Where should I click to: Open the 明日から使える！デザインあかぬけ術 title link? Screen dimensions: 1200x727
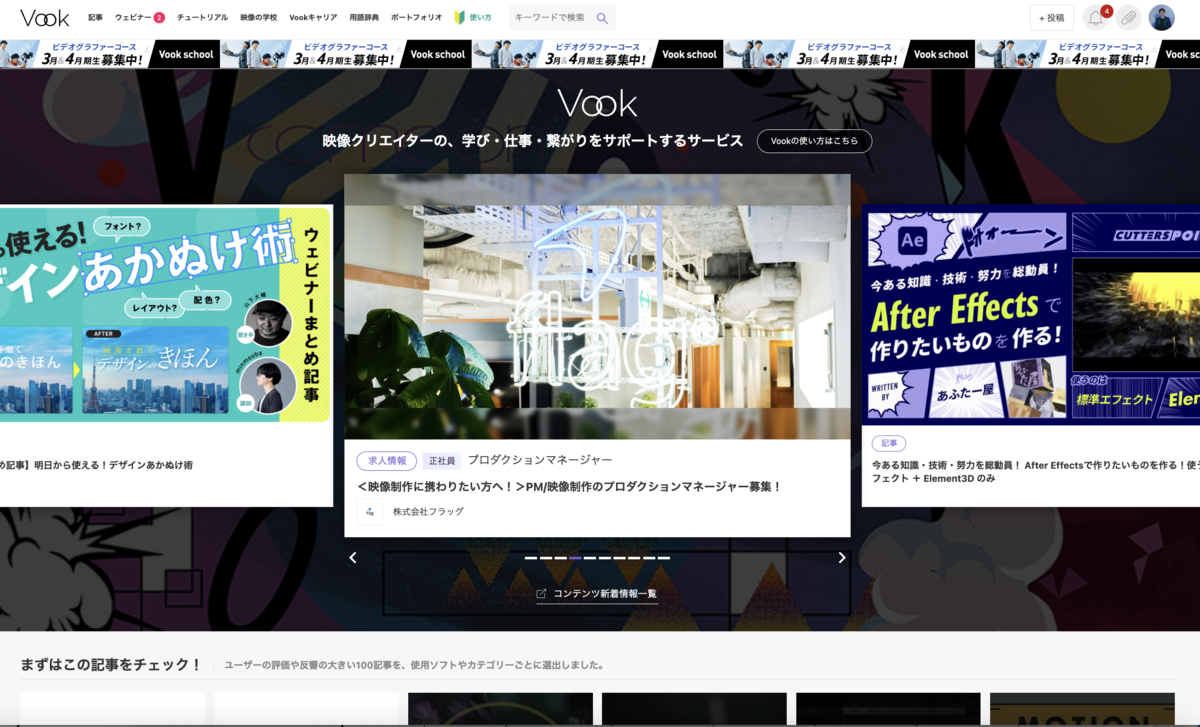[x=97, y=465]
